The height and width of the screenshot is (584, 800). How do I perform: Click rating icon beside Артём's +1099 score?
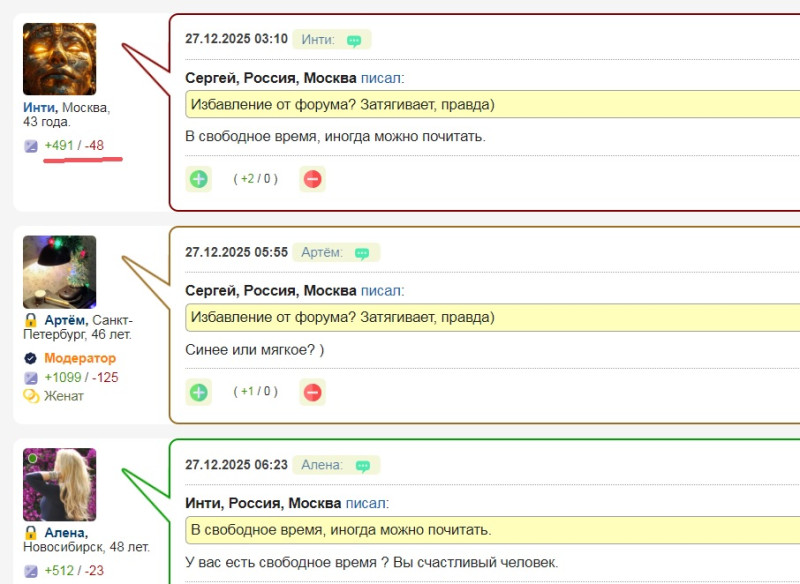click(x=31, y=377)
